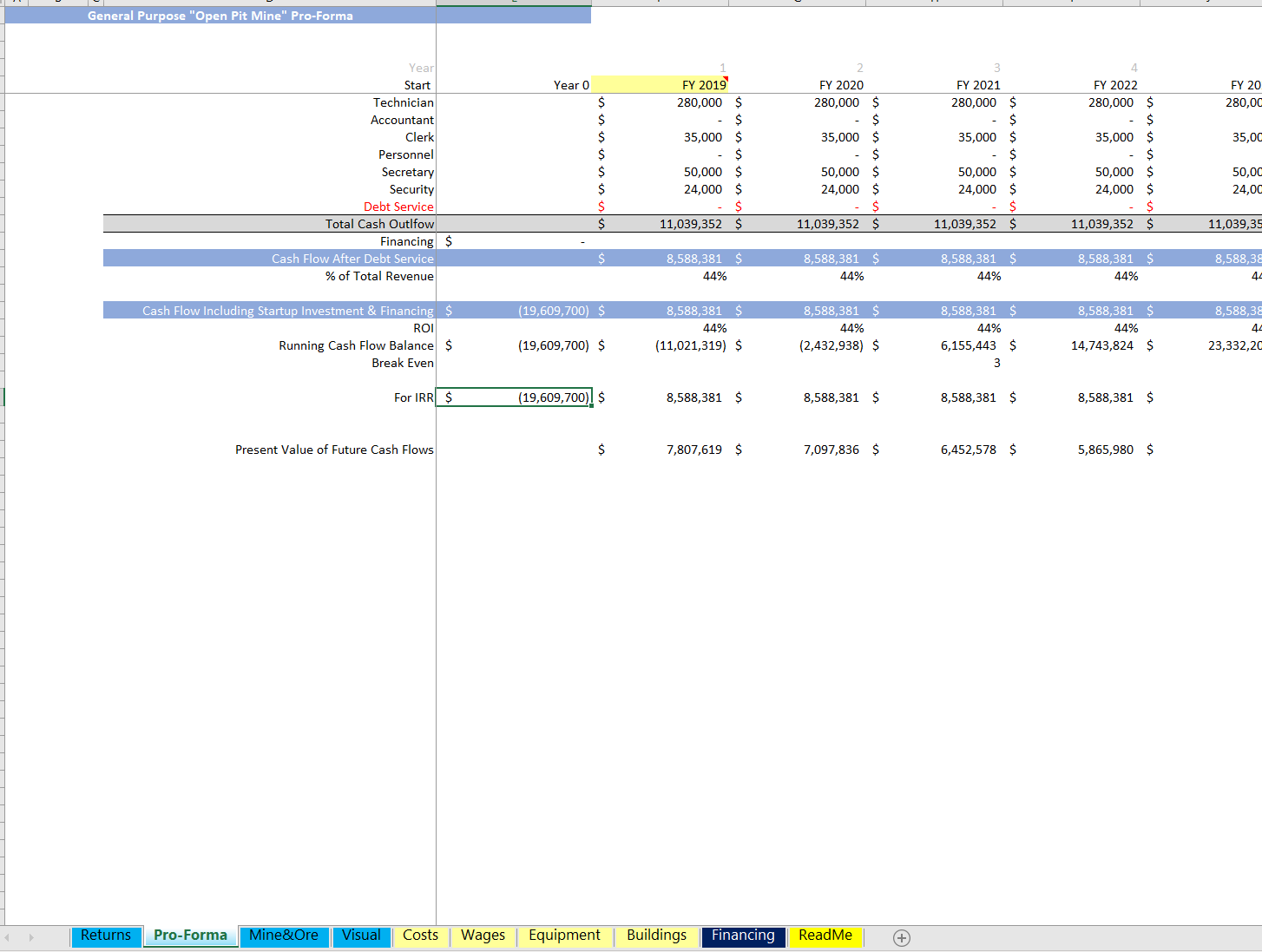Click the For IRR value cell showing (19,609,700)

(x=515, y=397)
